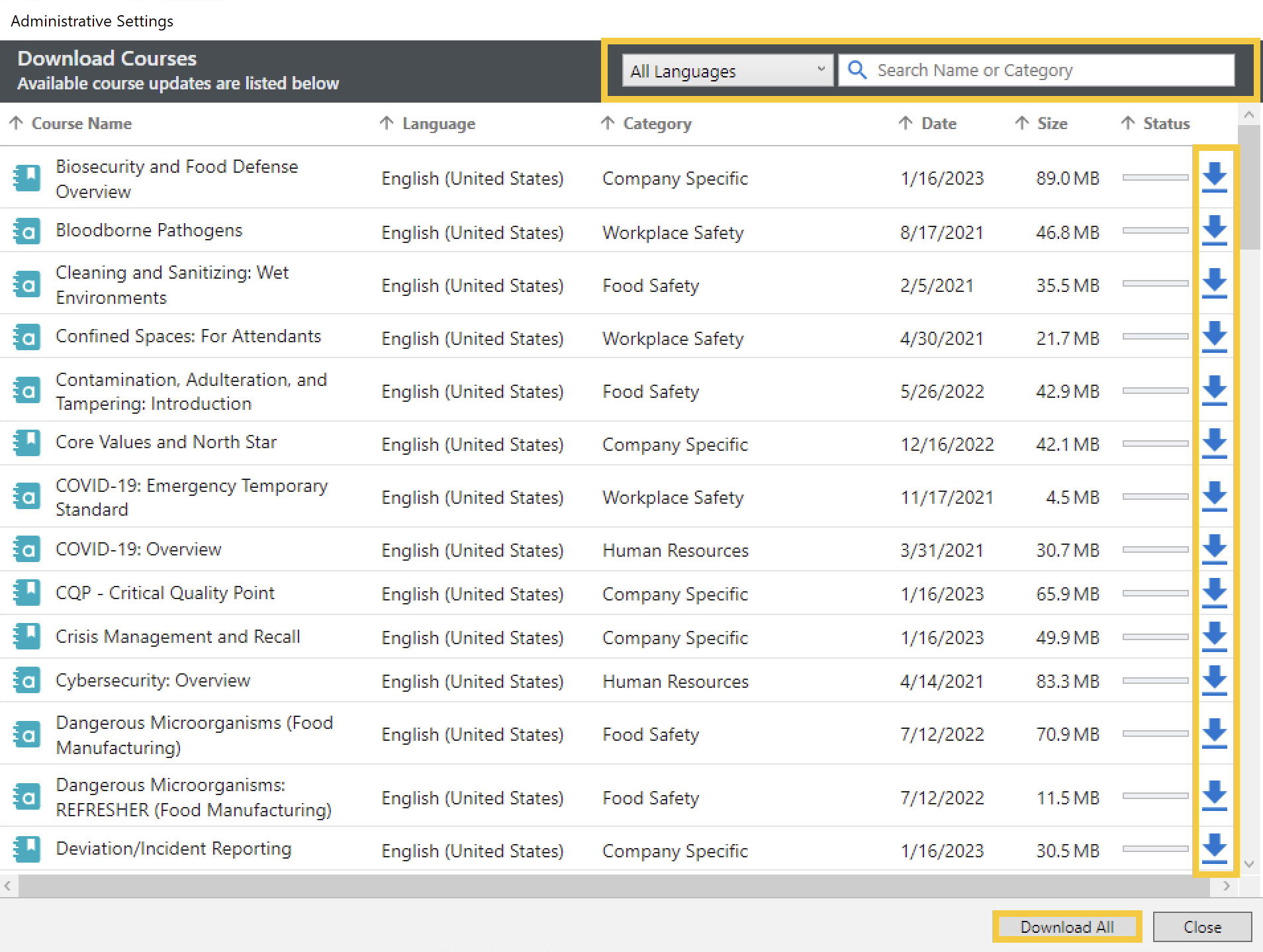Start download for CQP - Critical Quality Point
Image resolution: width=1263 pixels, height=952 pixels.
click(1214, 593)
